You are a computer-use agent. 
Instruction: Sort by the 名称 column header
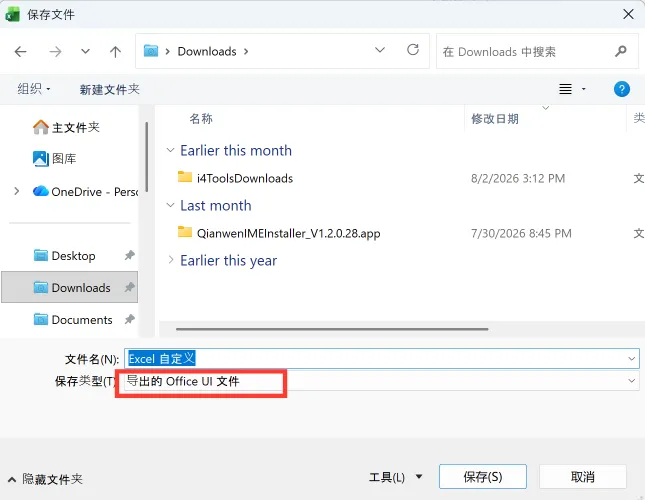pyautogui.click(x=201, y=118)
